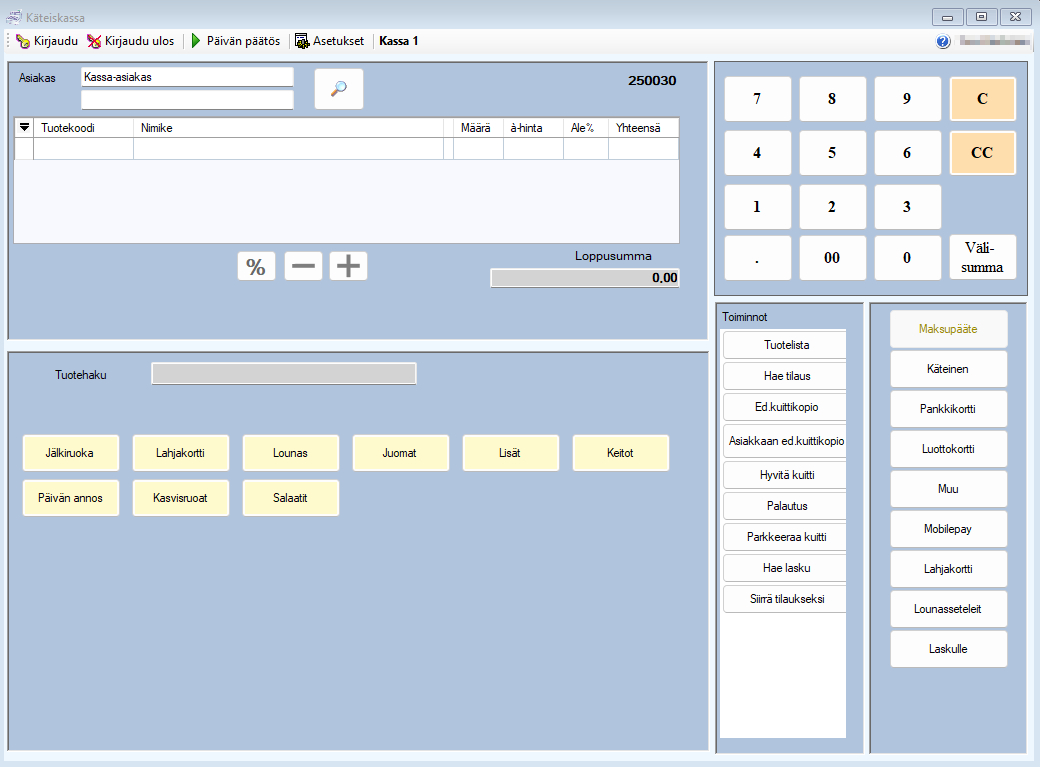Click the plus quantity button
This screenshot has height=767, width=1040.
coord(348,266)
